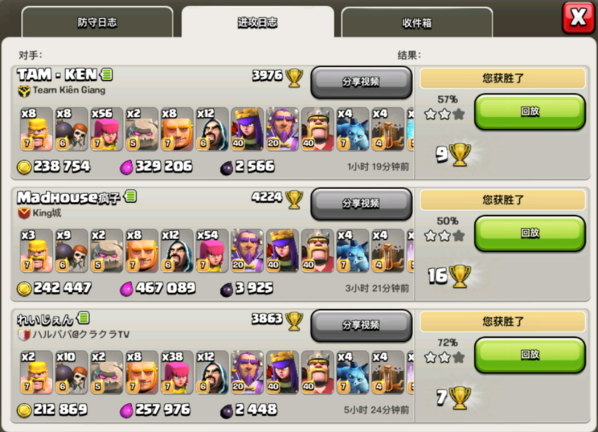
Task: Click the green badge beside TAM - KEN
Action: click(106, 74)
